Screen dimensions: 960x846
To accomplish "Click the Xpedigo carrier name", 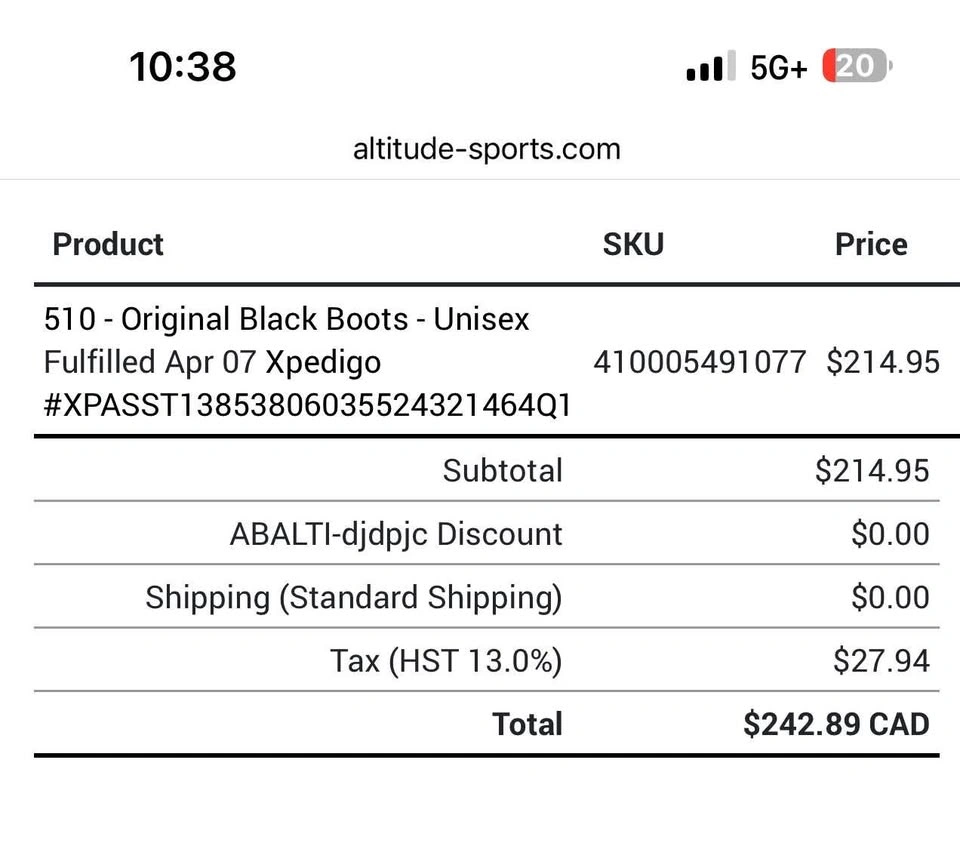I will click(323, 361).
